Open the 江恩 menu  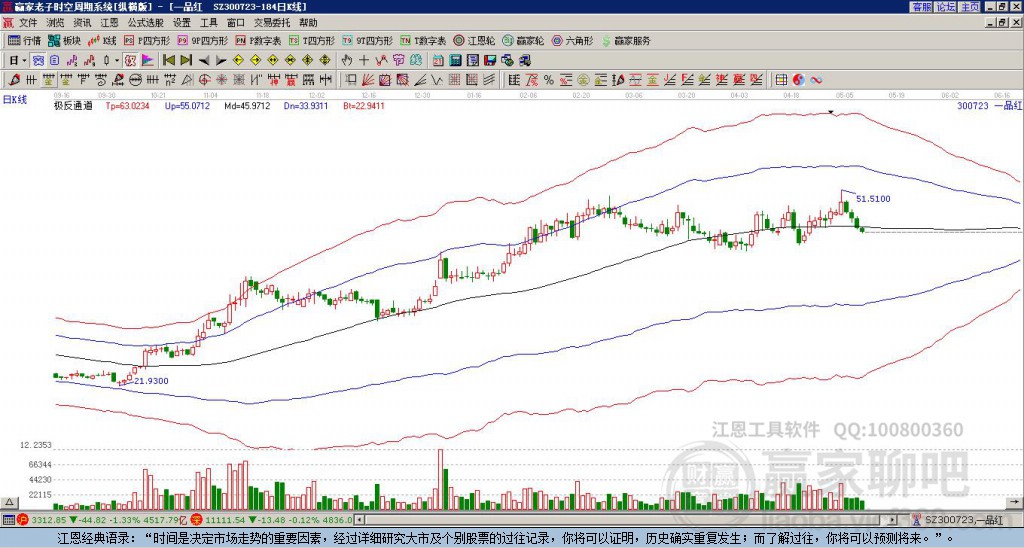coord(109,23)
